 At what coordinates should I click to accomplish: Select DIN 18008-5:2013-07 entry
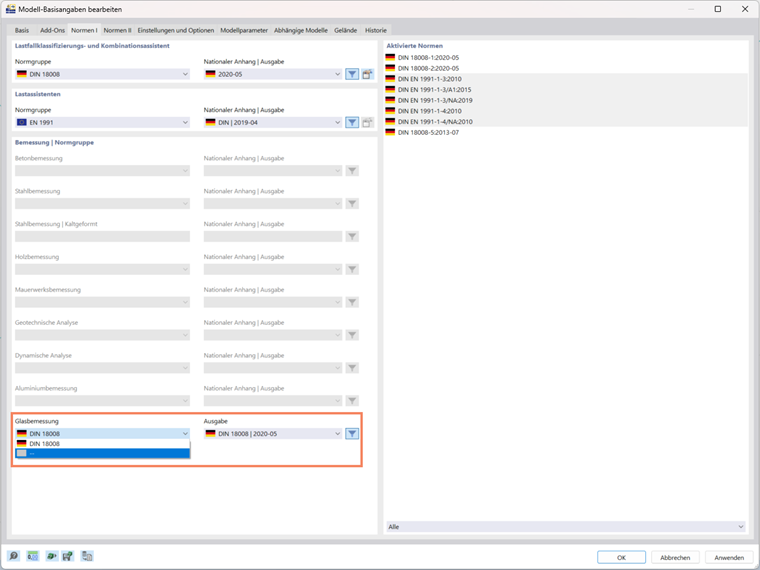click(x=567, y=132)
